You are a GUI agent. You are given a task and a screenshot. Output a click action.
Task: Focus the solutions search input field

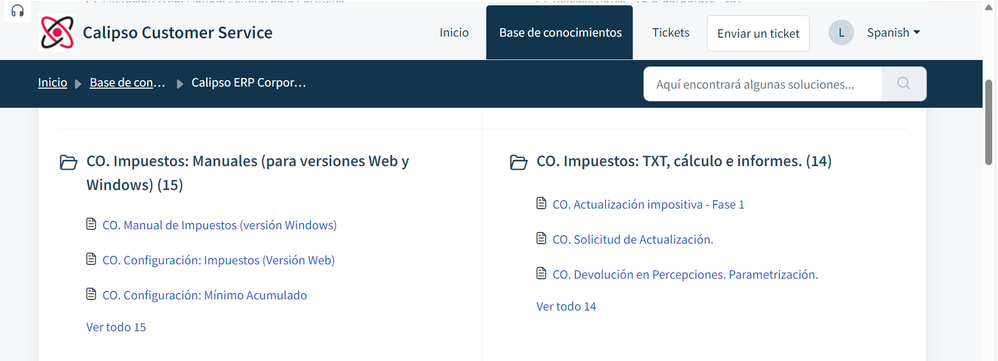[x=763, y=84]
